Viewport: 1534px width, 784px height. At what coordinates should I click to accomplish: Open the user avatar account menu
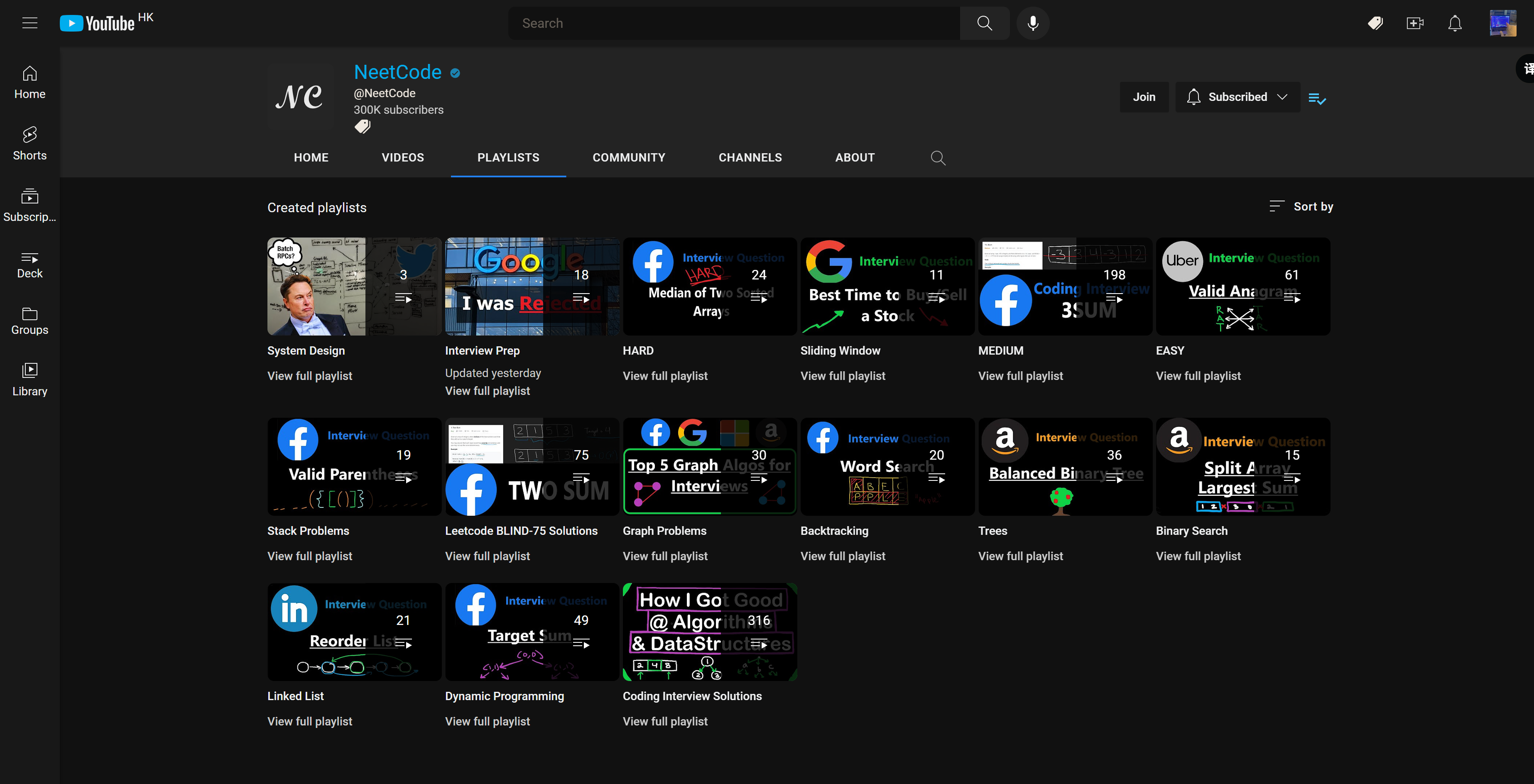(x=1502, y=23)
